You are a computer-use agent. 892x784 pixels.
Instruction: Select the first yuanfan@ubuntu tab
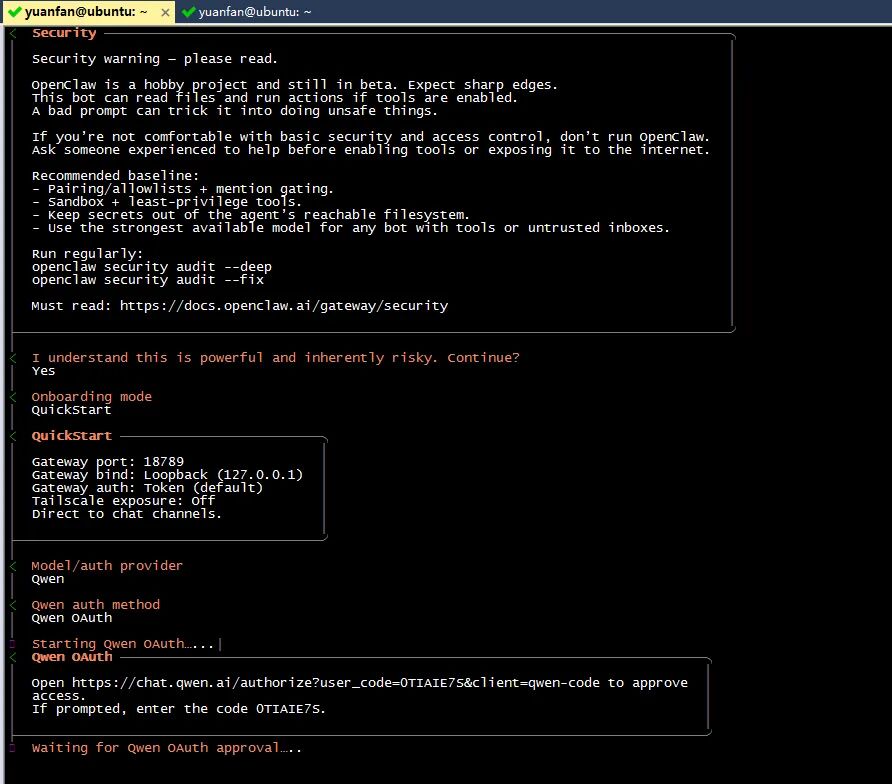[86, 12]
